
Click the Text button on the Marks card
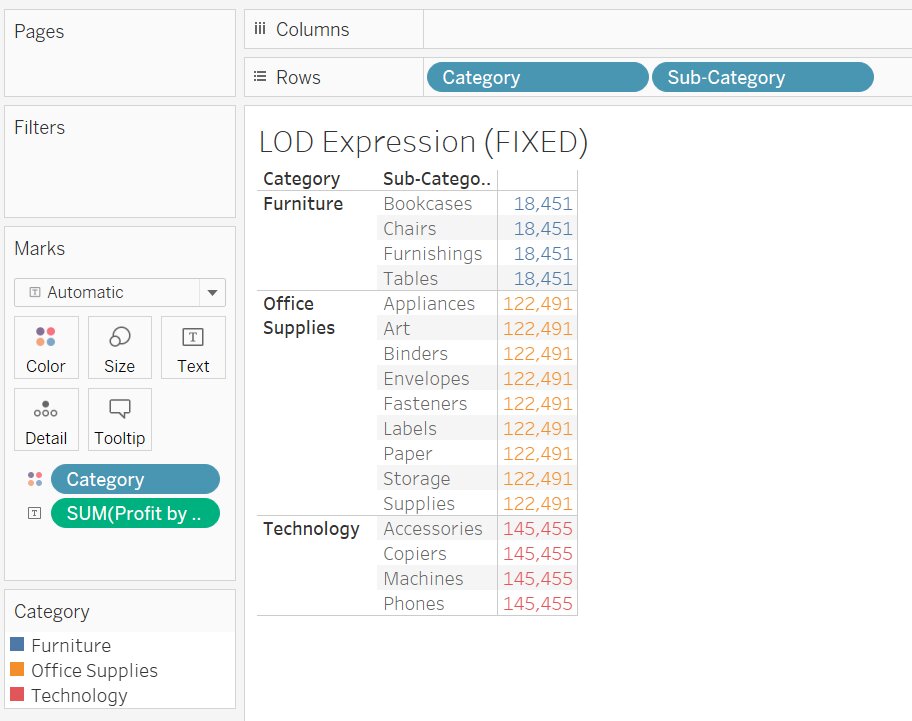coord(193,347)
